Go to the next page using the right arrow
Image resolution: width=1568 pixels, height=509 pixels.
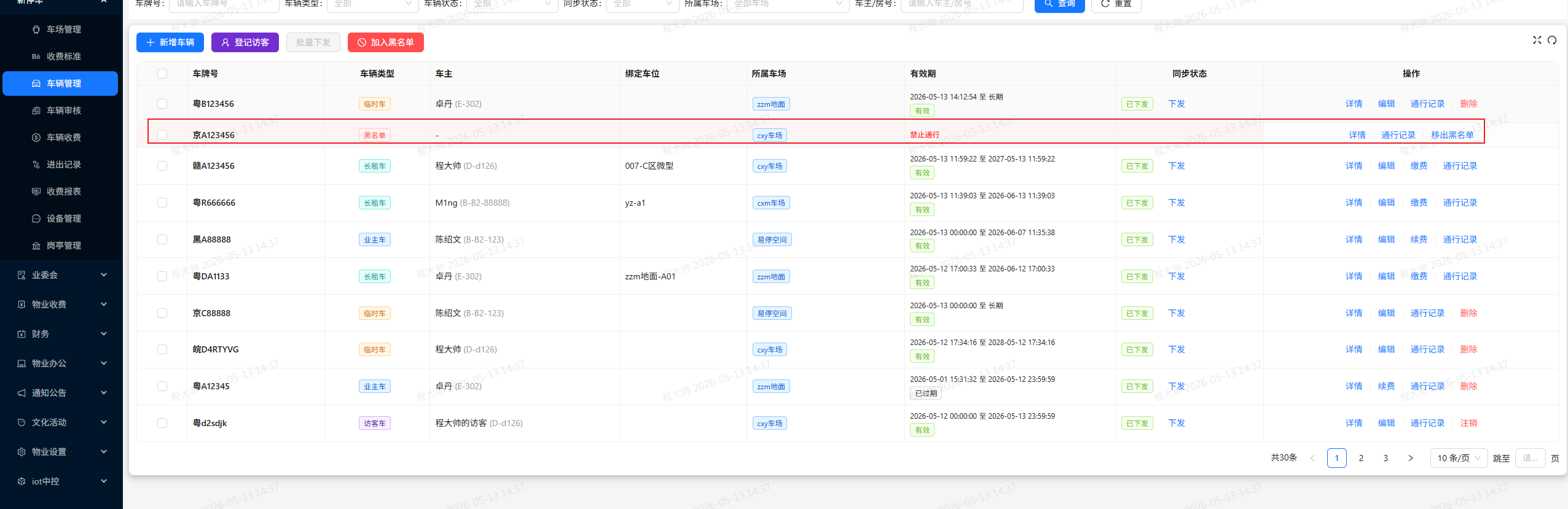pyautogui.click(x=1411, y=458)
